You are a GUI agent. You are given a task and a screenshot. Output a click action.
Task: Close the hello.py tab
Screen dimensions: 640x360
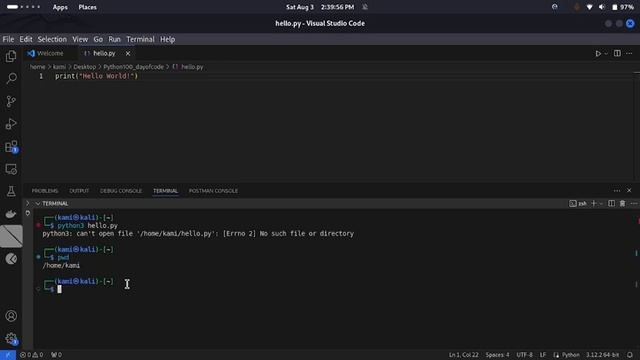(x=128, y=53)
